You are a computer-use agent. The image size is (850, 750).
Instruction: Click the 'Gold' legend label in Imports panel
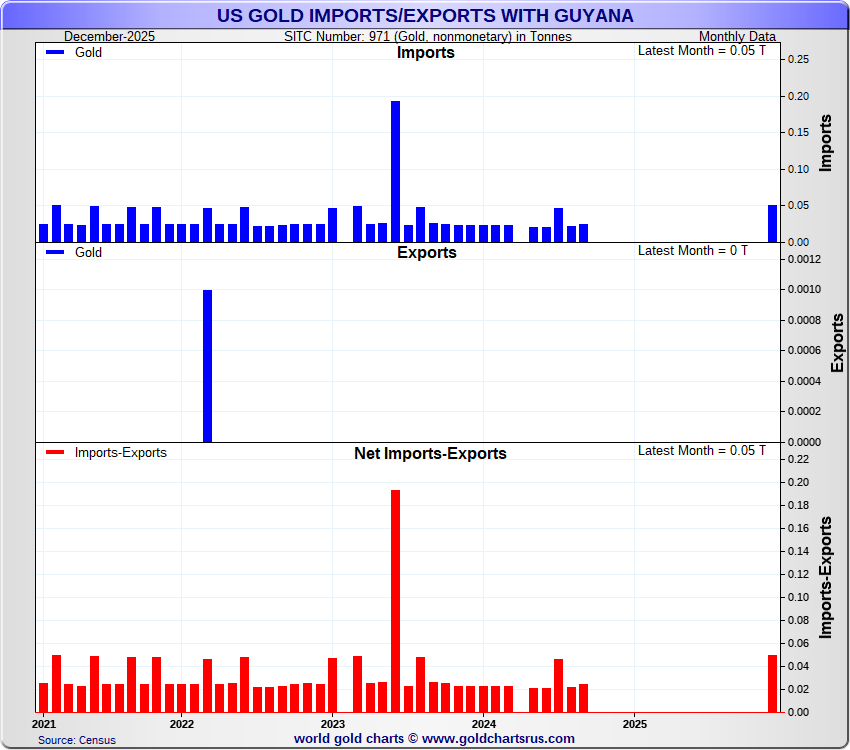(88, 52)
